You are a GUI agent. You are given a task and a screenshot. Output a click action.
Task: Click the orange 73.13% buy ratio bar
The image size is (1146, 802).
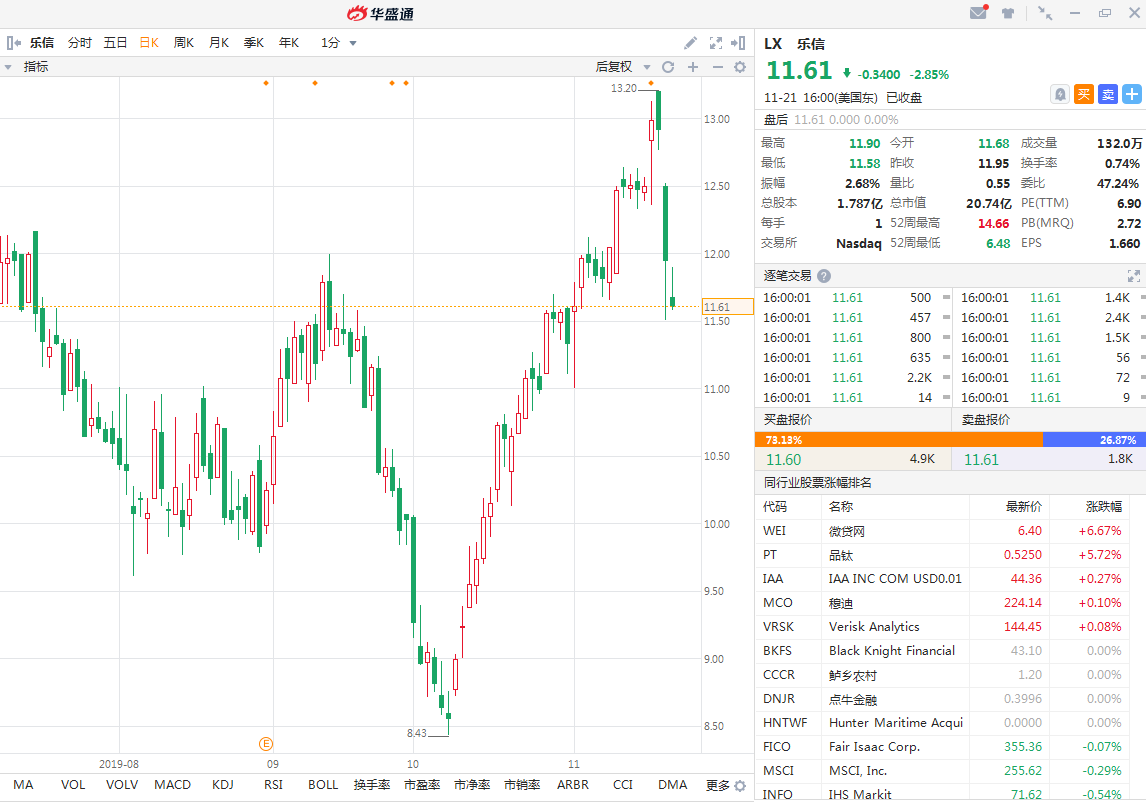pyautogui.click(x=899, y=439)
